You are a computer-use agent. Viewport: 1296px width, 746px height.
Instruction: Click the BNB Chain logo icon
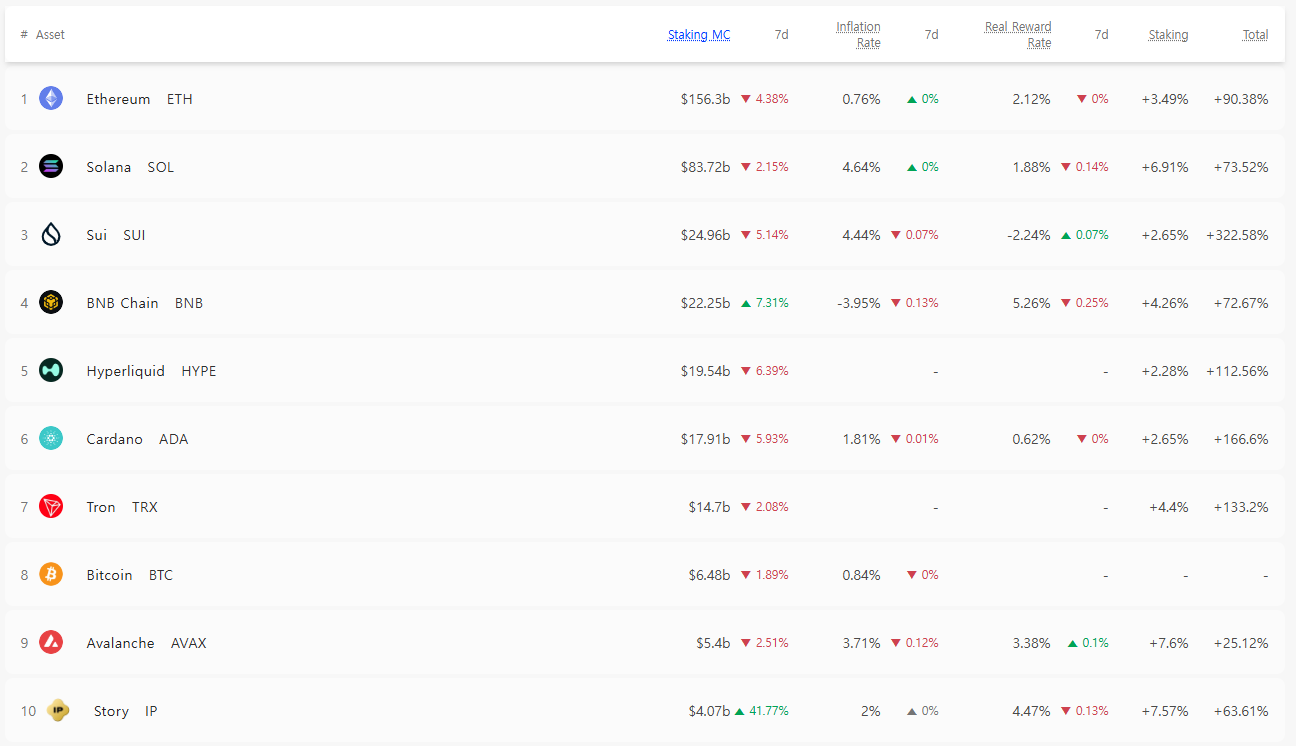coord(51,303)
